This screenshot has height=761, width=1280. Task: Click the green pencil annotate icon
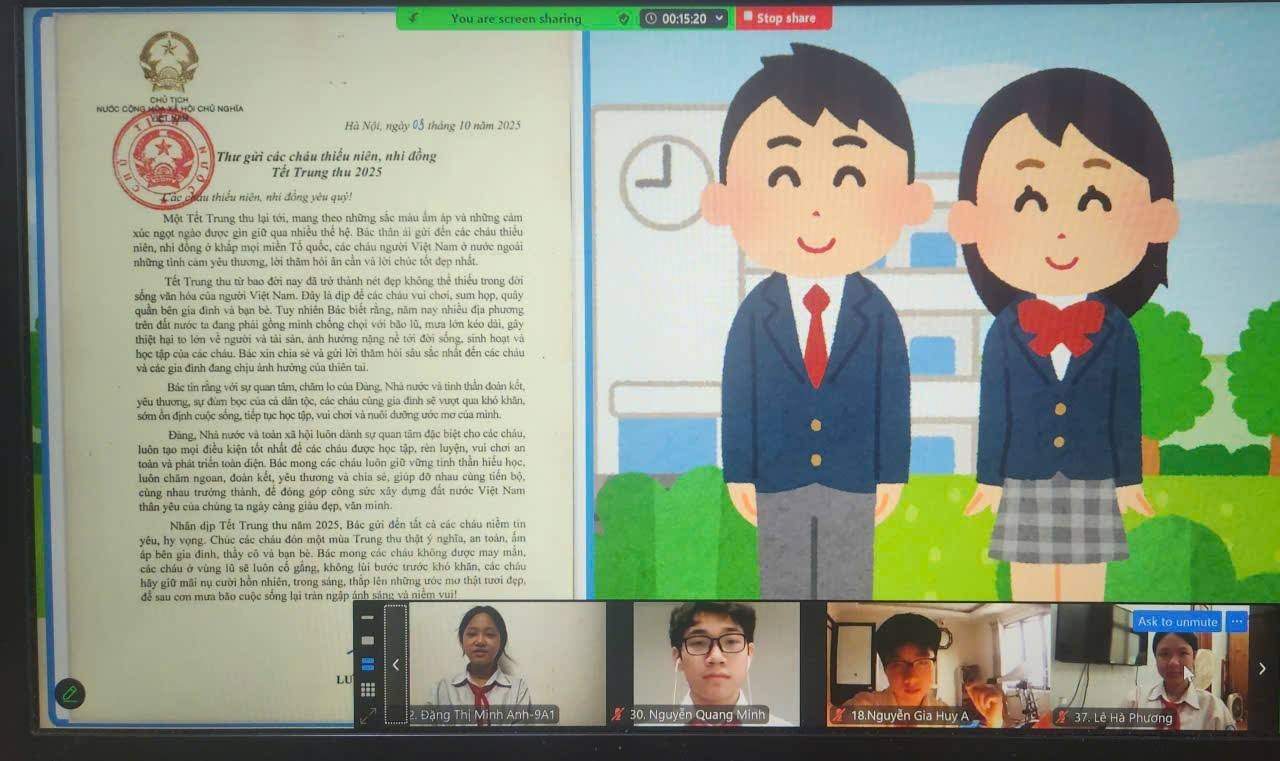click(x=70, y=692)
